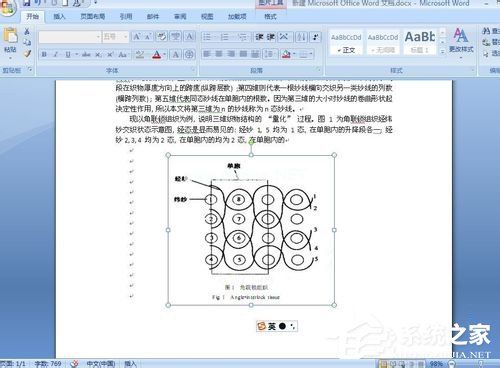
Task: Click the Increase Indent icon
Action: (x=271, y=37)
